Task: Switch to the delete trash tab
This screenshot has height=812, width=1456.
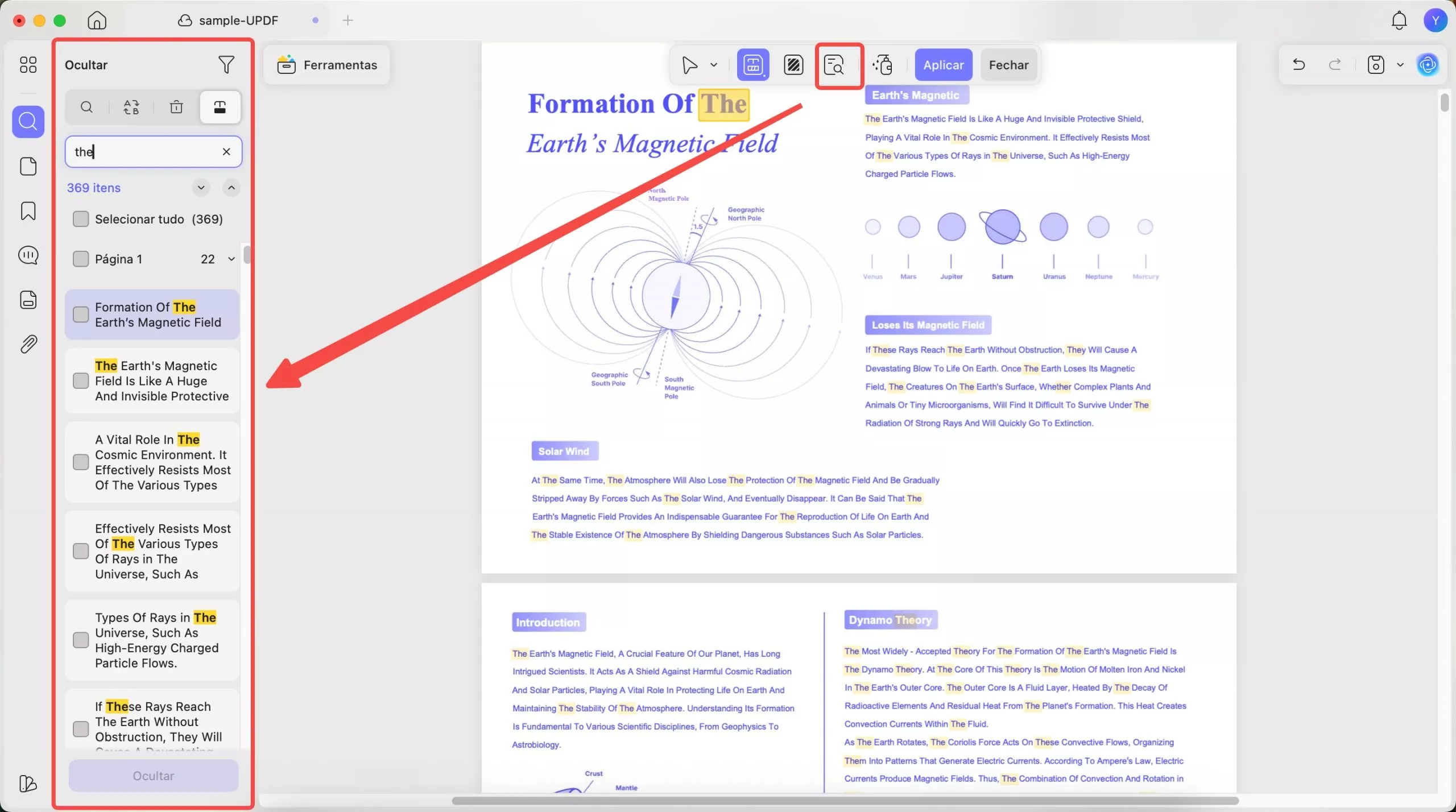Action: pyautogui.click(x=176, y=107)
